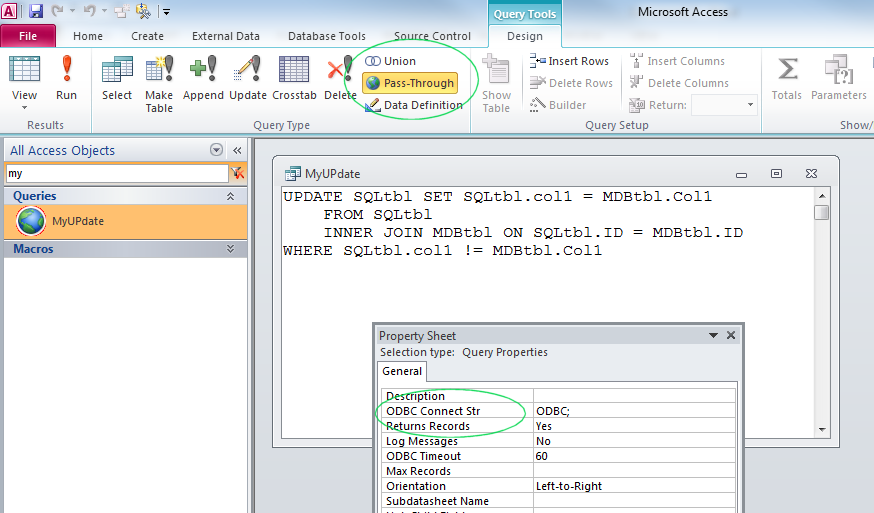Open the expression Builder
Image resolution: width=874 pixels, height=513 pixels.
557,105
